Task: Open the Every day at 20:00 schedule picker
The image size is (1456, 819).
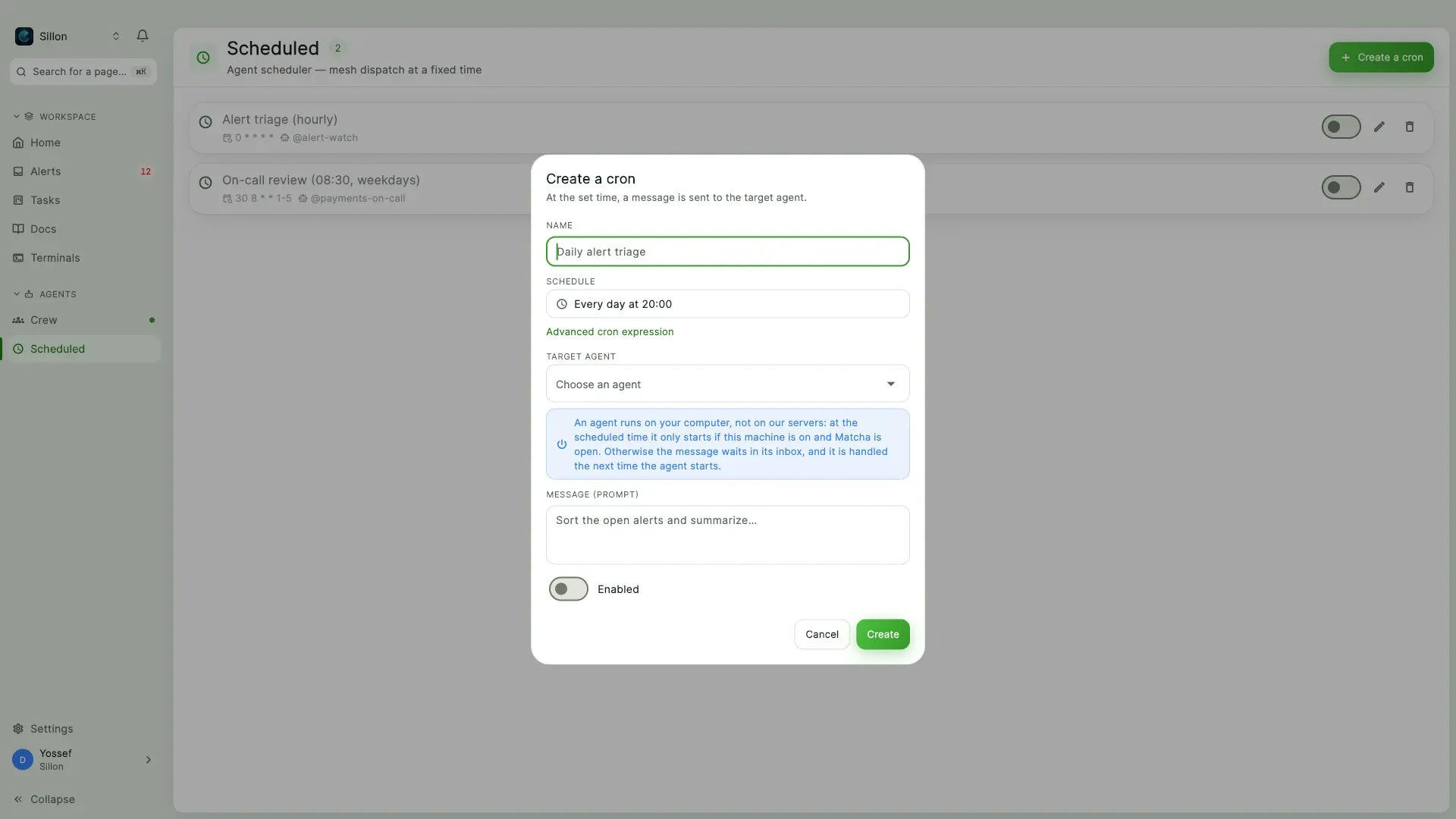Action: (727, 304)
